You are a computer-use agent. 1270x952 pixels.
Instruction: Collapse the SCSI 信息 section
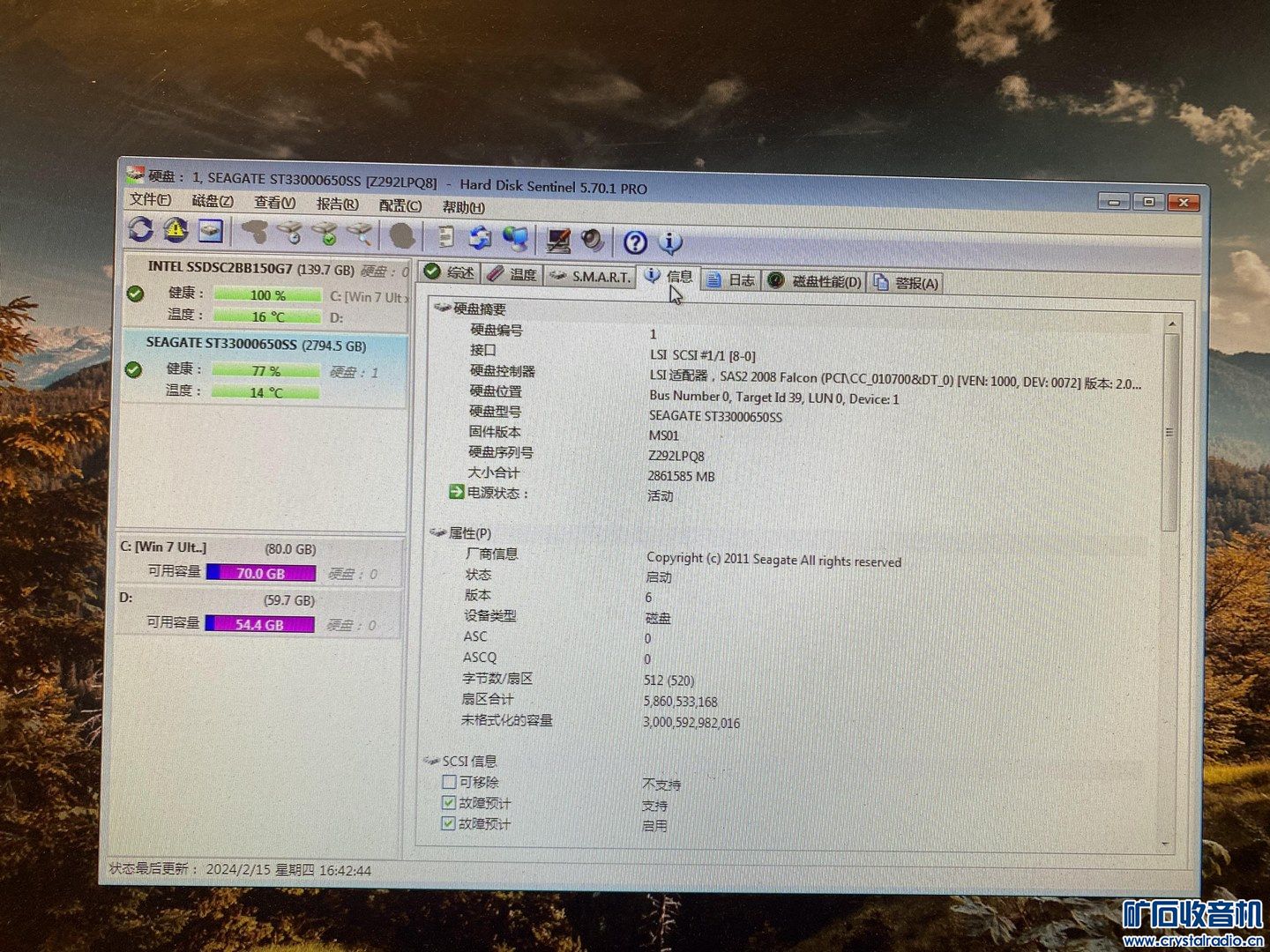click(431, 760)
